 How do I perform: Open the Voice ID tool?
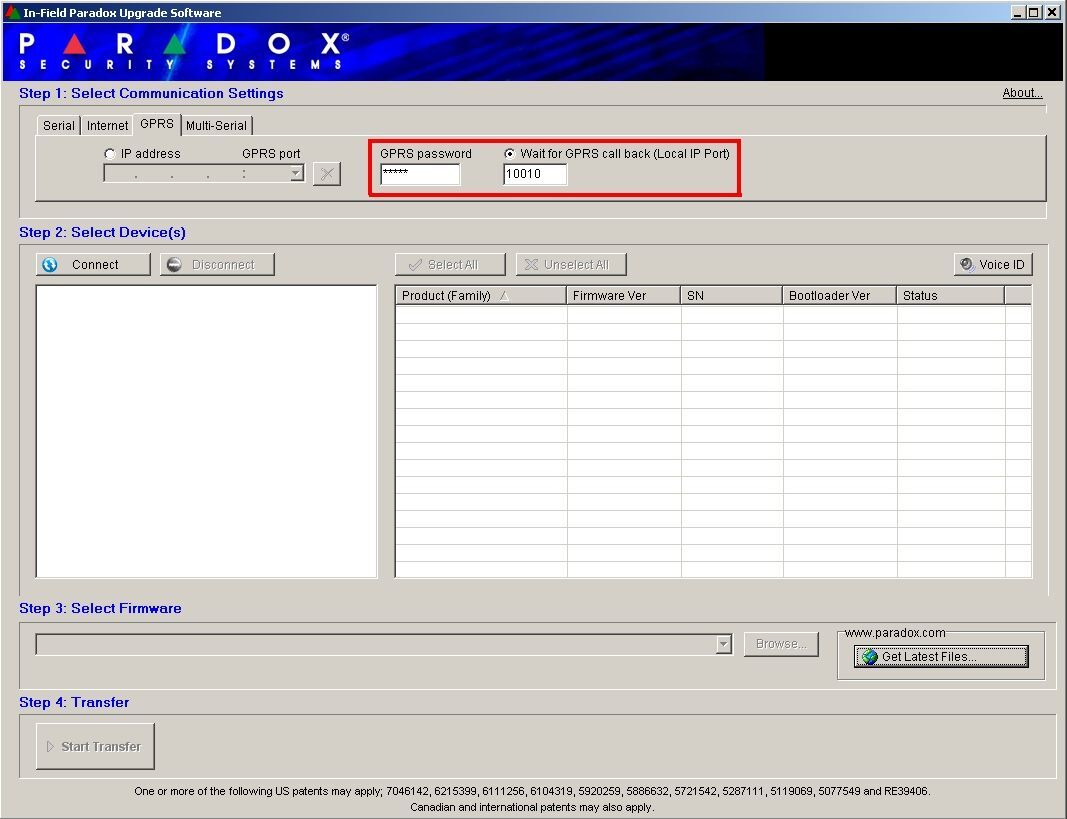(992, 265)
